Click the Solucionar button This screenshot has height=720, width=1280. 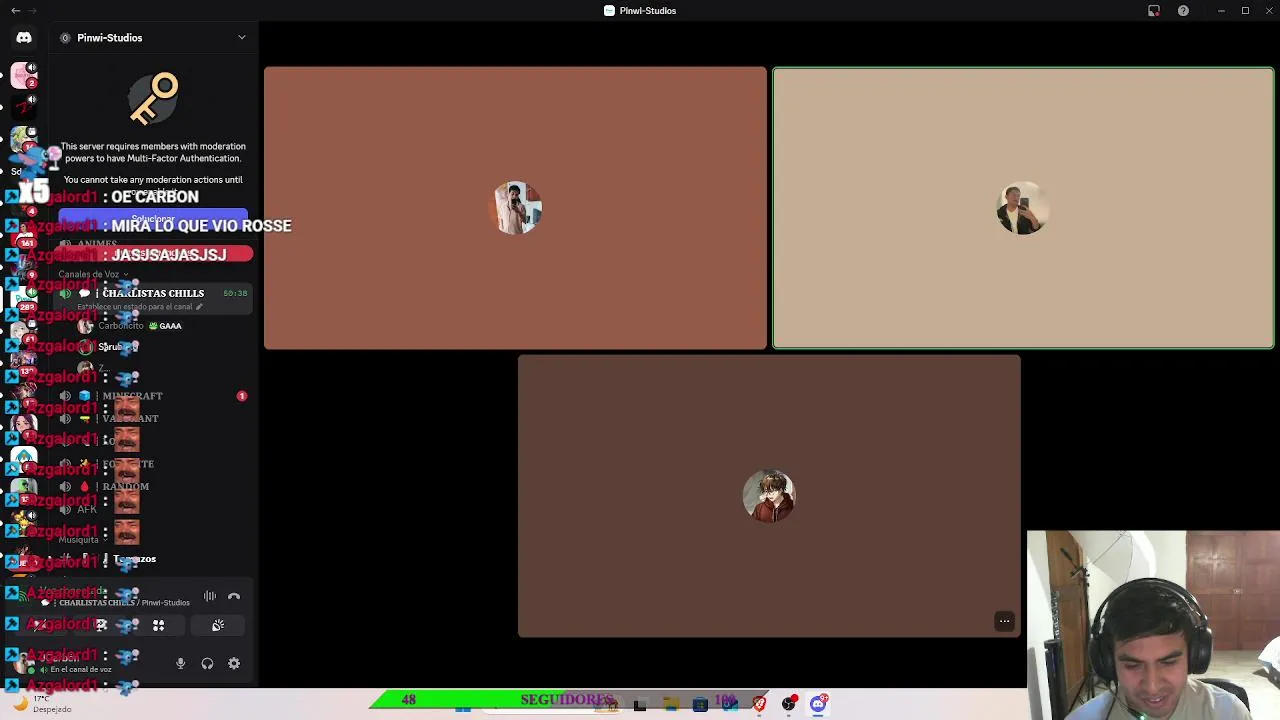pyautogui.click(x=153, y=218)
